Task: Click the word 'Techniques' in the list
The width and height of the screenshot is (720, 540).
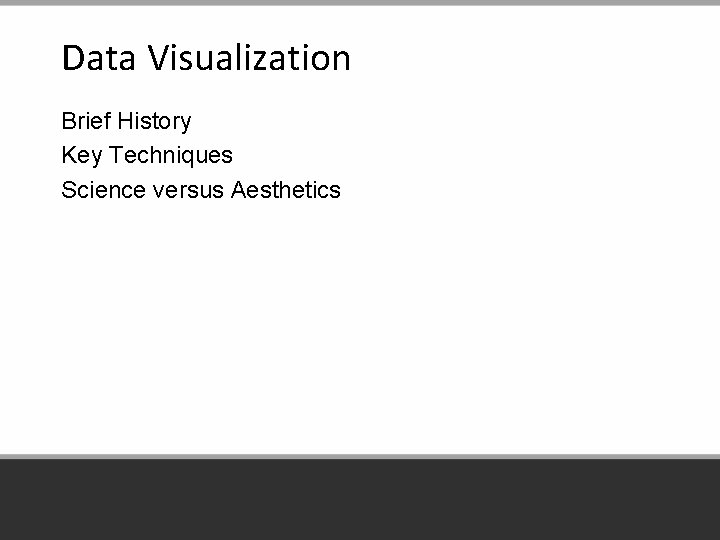Action: click(x=170, y=156)
